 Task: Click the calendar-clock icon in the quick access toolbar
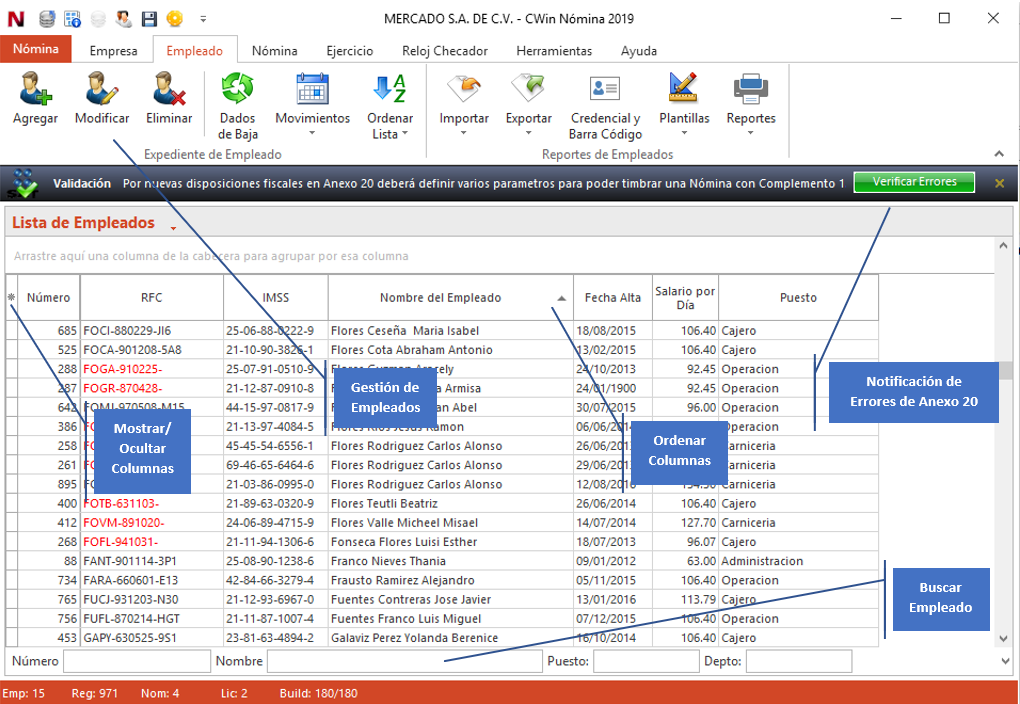(x=72, y=19)
